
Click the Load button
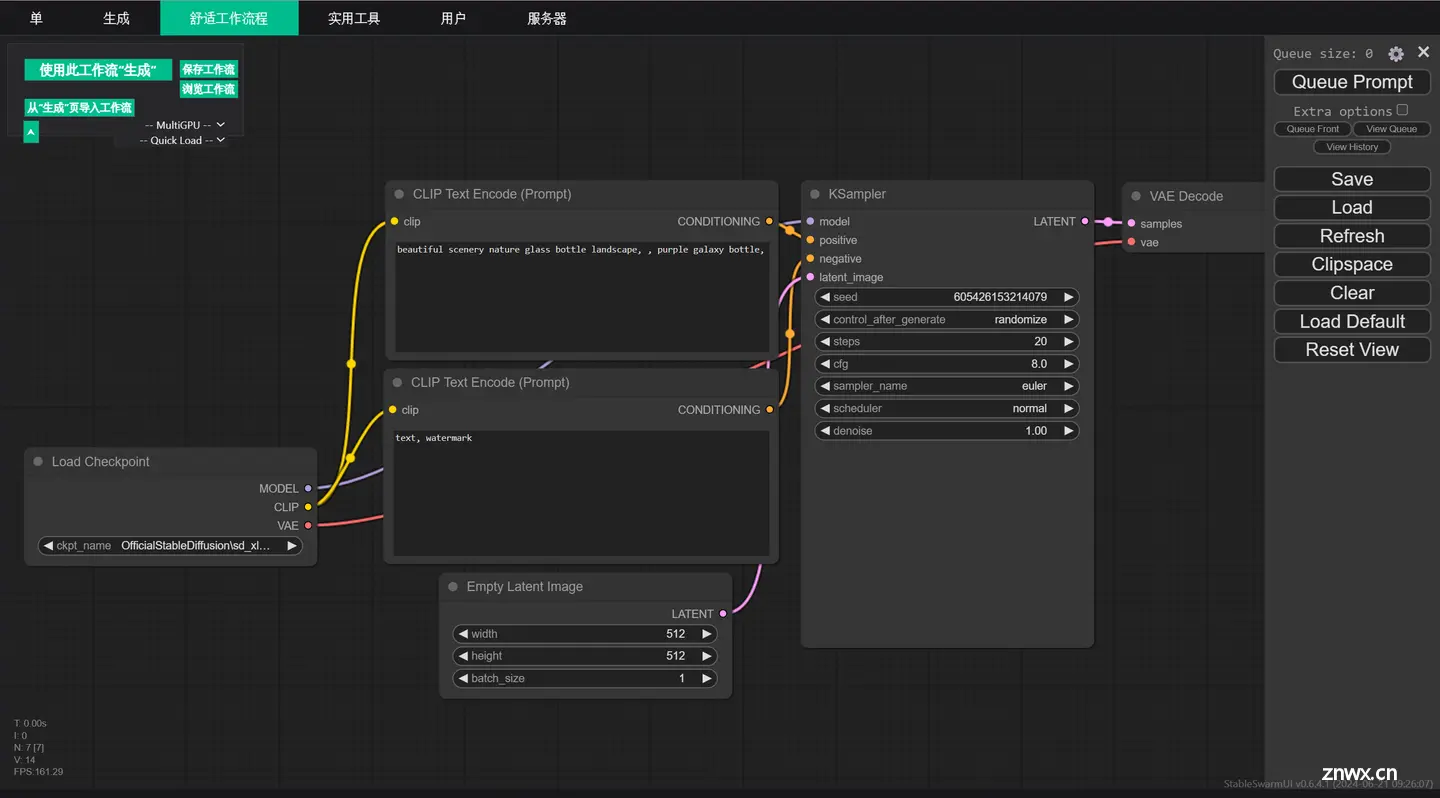1352,207
